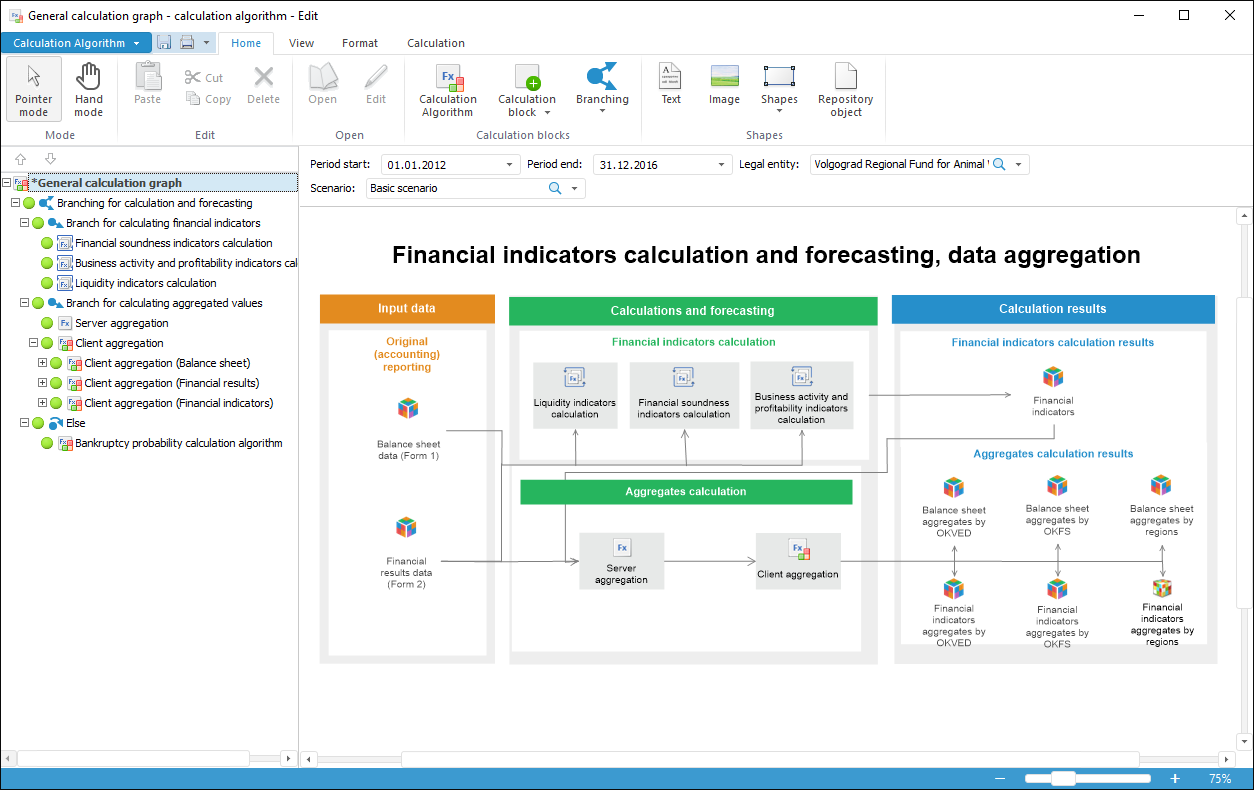Screen dimensions: 1254x790
Task: Switch to the Format ribbon tab
Action: 360,43
